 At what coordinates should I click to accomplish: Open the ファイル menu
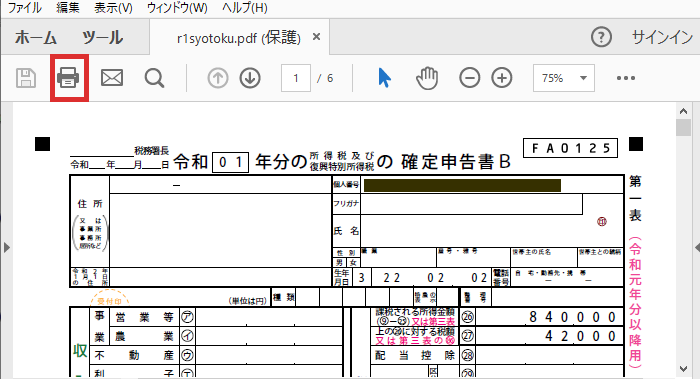pos(25,8)
